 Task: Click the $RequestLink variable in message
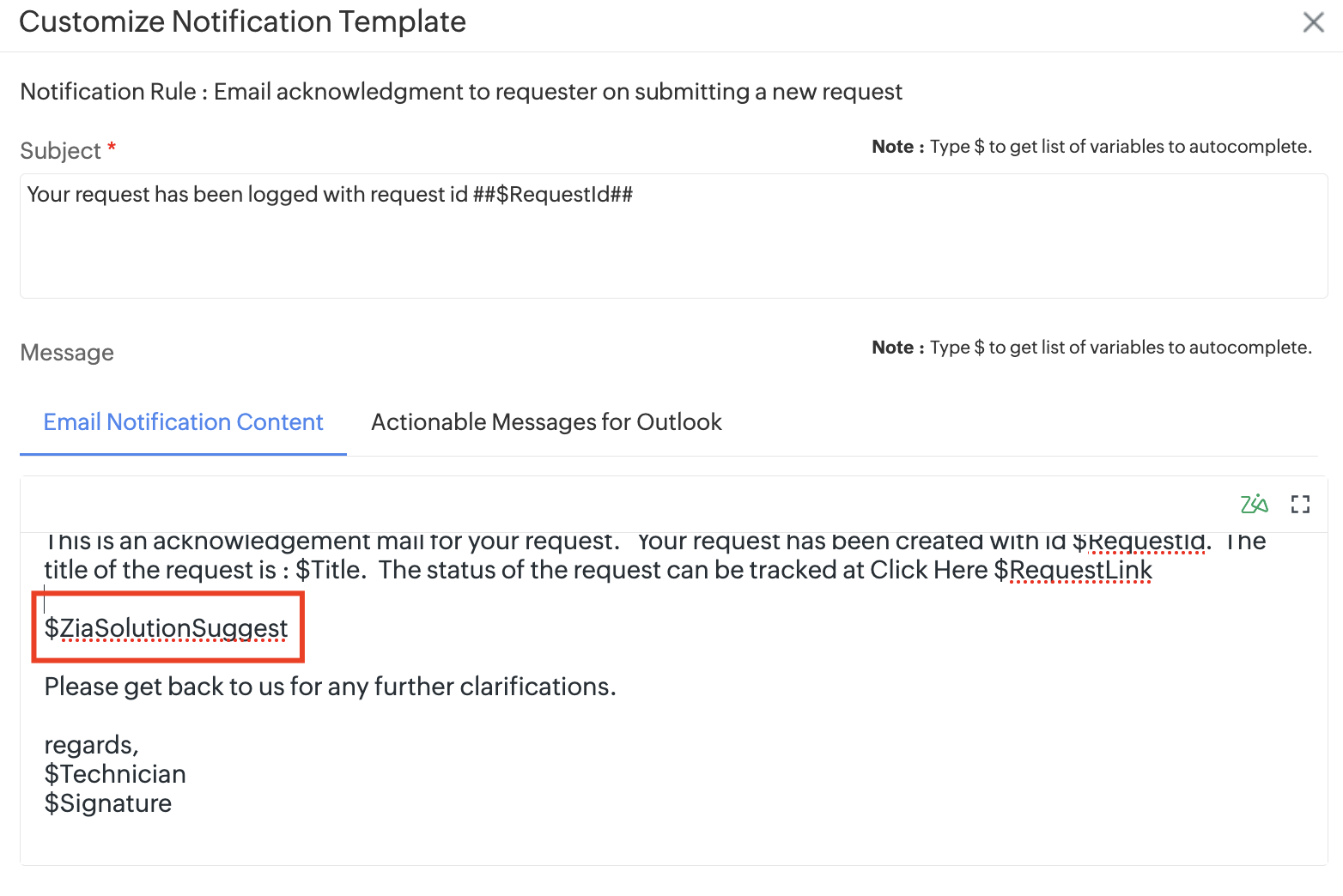(x=1073, y=570)
